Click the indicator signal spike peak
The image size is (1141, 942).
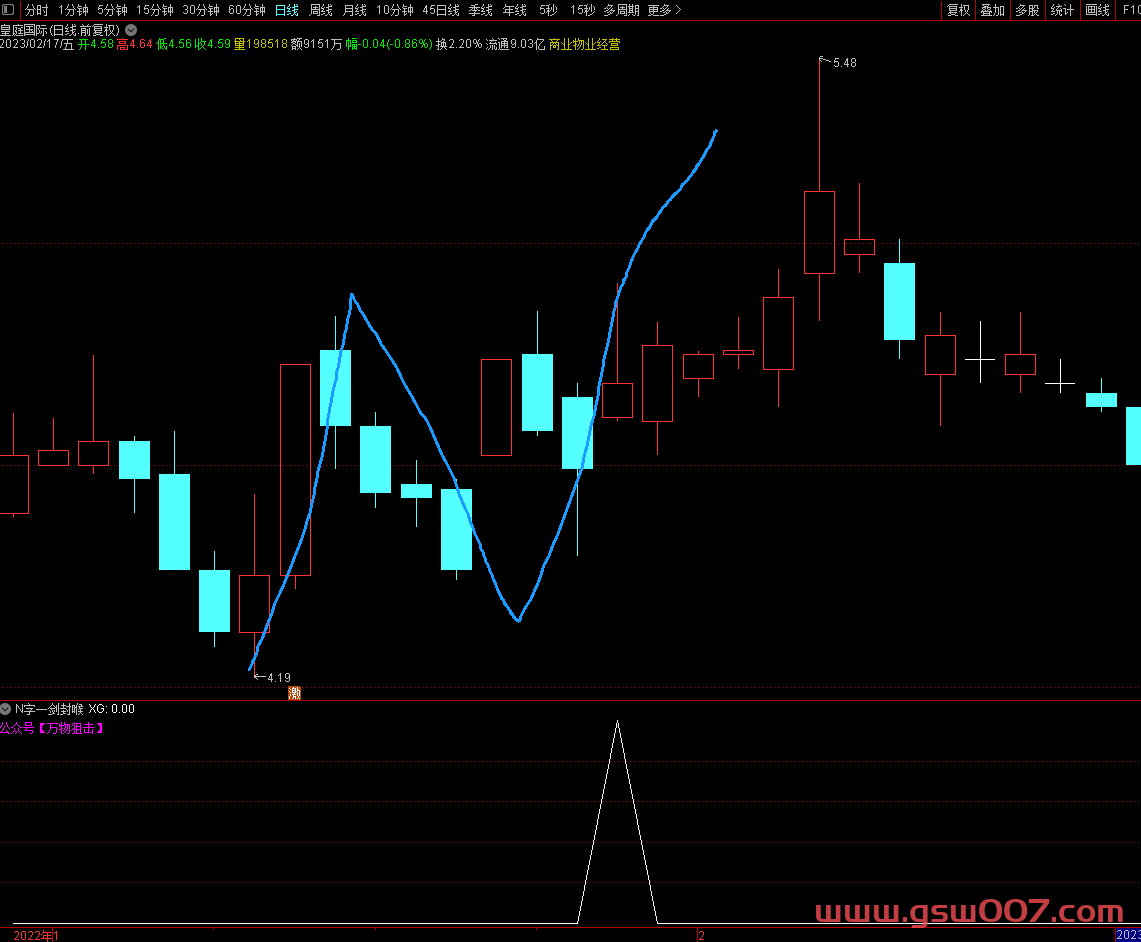617,722
